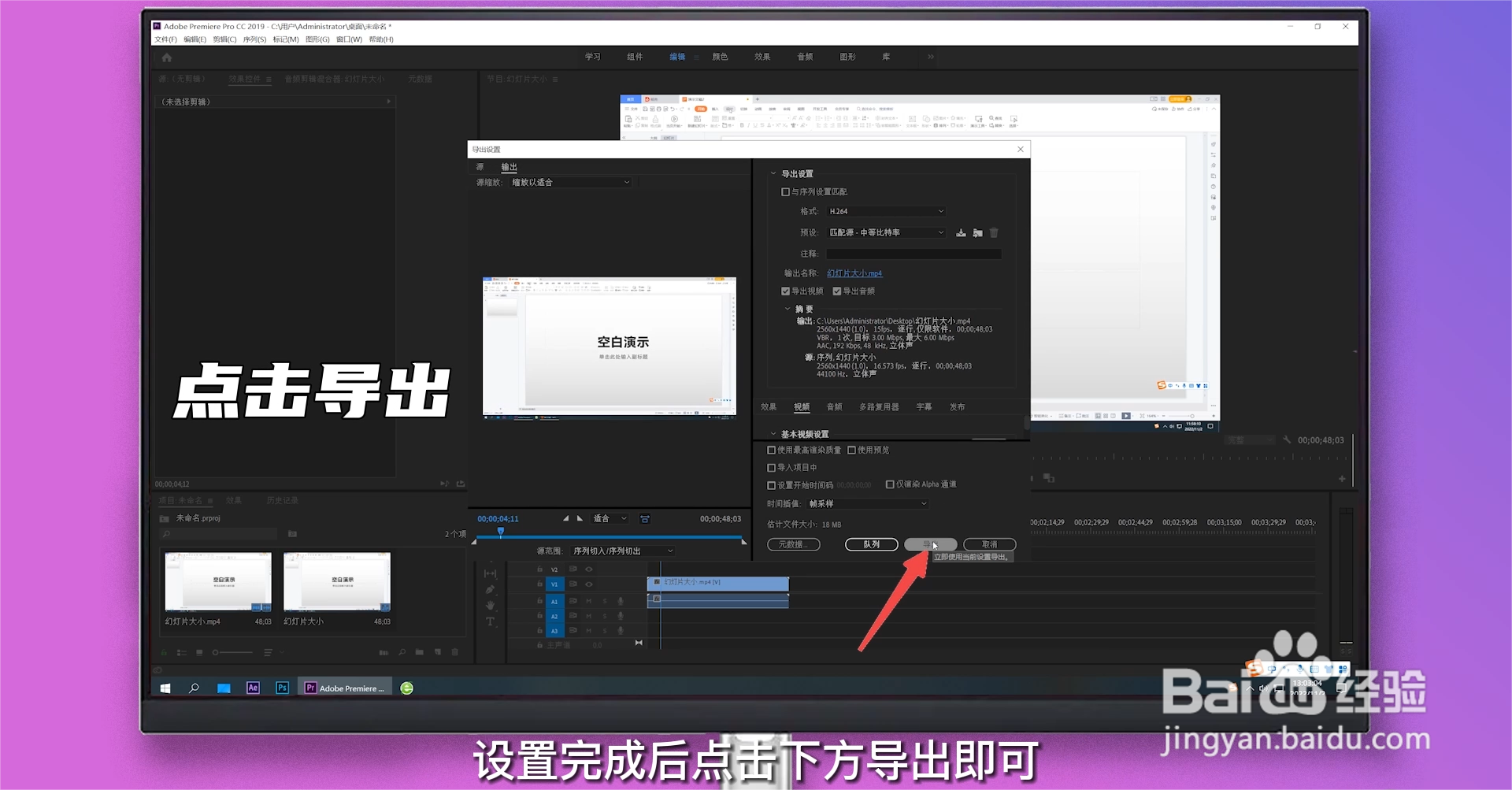Image resolution: width=1512 pixels, height=790 pixels.
Task: Open the 序列(S) menu
Action: point(254,39)
